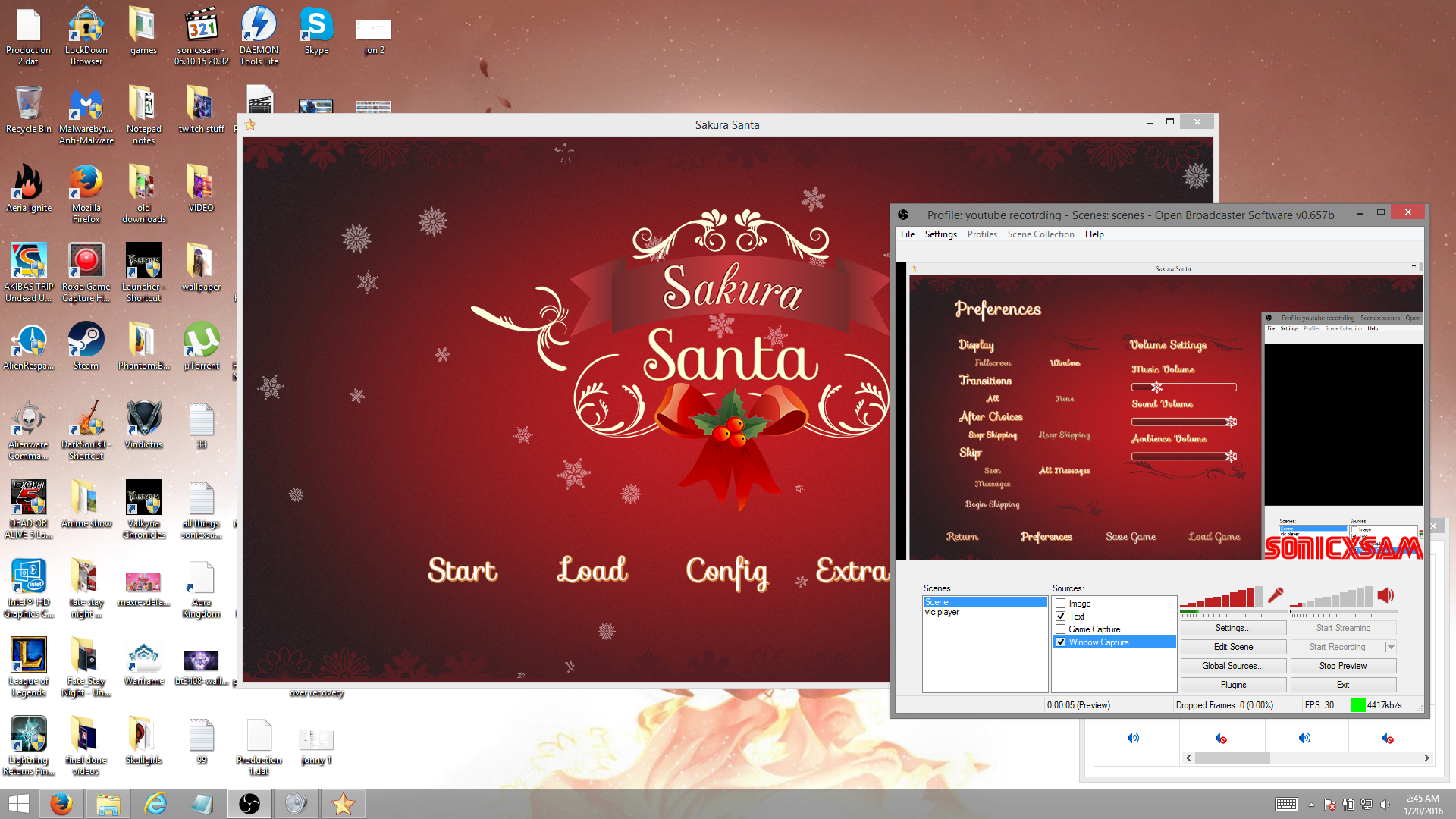1456x819 pixels.
Task: Click the Plugins button
Action: click(1233, 685)
